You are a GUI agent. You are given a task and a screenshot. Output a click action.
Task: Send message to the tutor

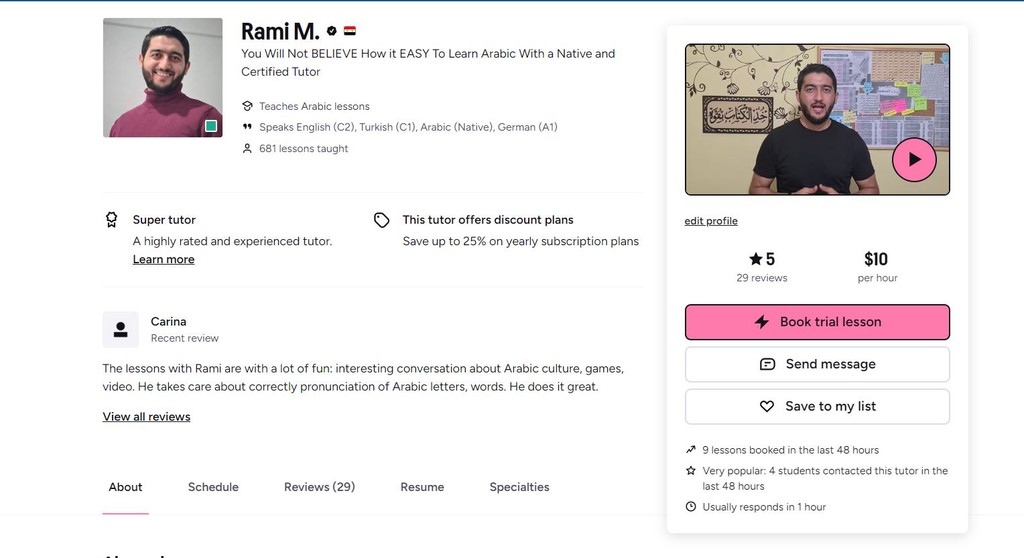click(817, 364)
